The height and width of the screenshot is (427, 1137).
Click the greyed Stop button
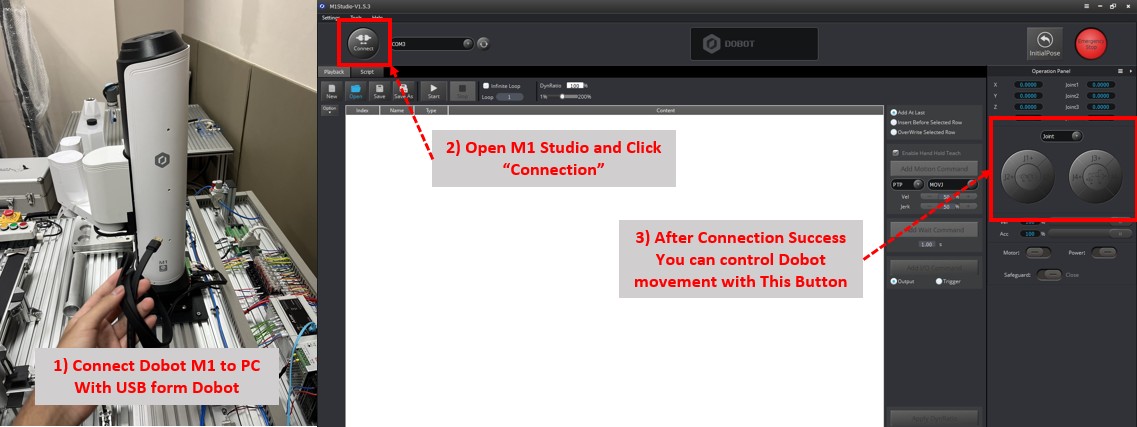[463, 91]
